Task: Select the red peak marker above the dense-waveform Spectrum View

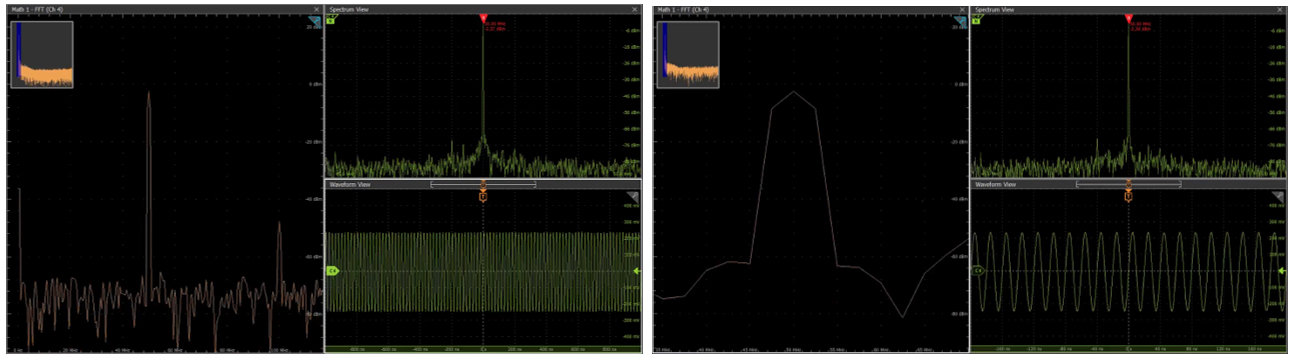Action: [x=483, y=18]
